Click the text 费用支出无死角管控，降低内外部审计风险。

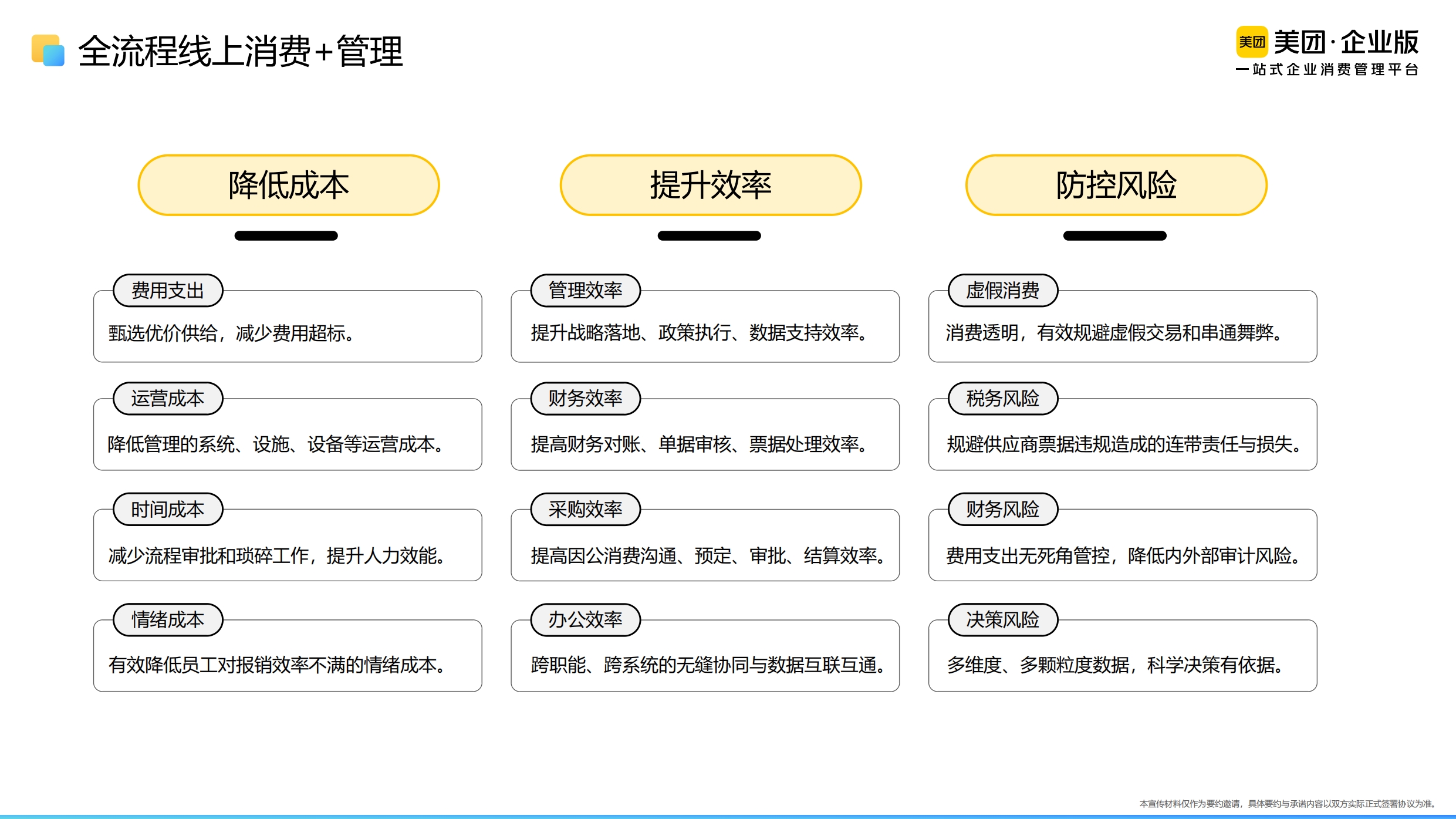1123,555
